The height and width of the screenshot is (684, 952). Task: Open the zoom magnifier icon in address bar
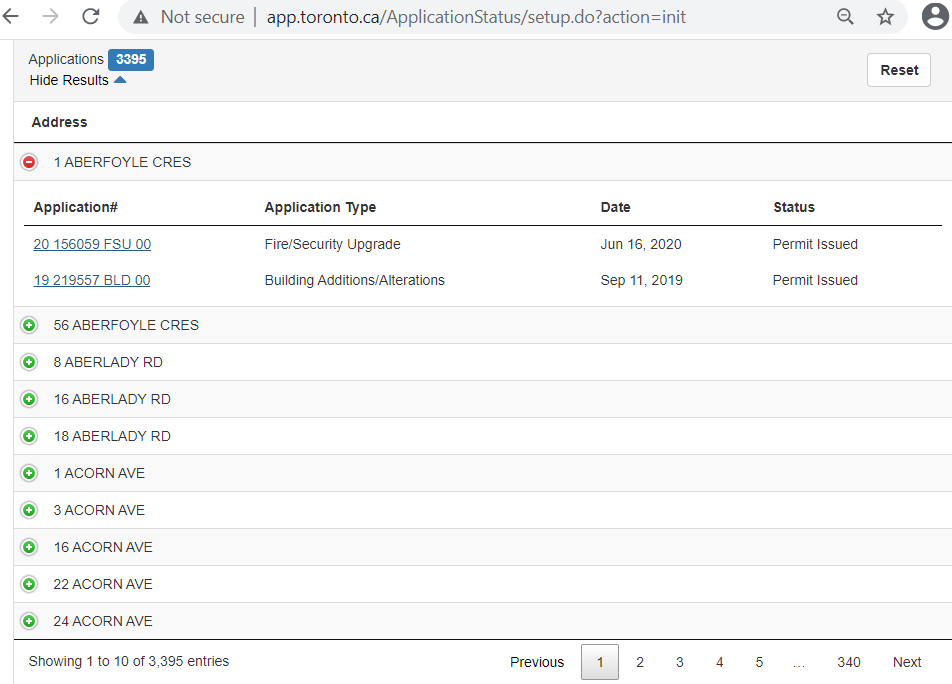[845, 16]
